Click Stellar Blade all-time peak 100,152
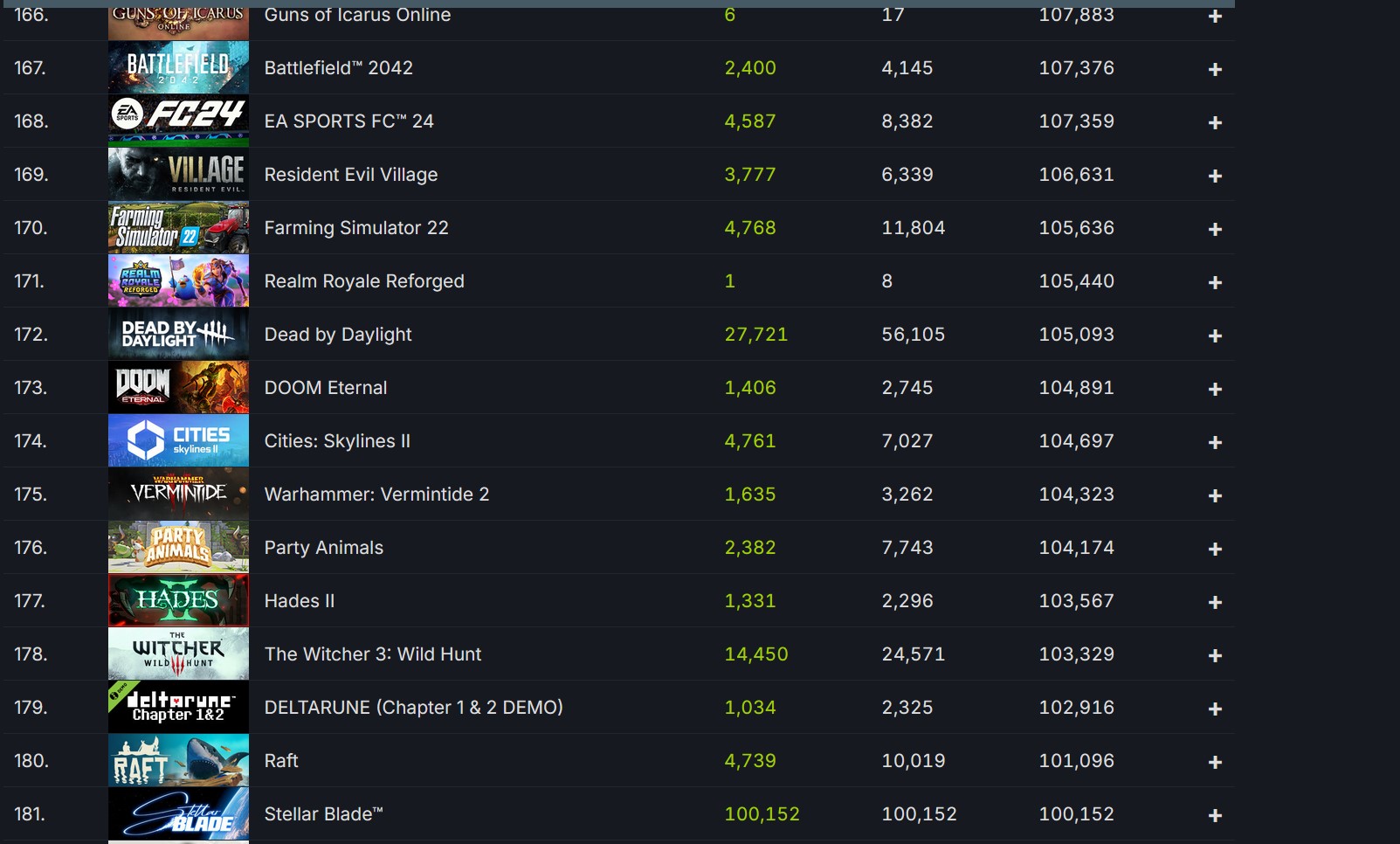1400x844 pixels. pyautogui.click(x=1077, y=813)
